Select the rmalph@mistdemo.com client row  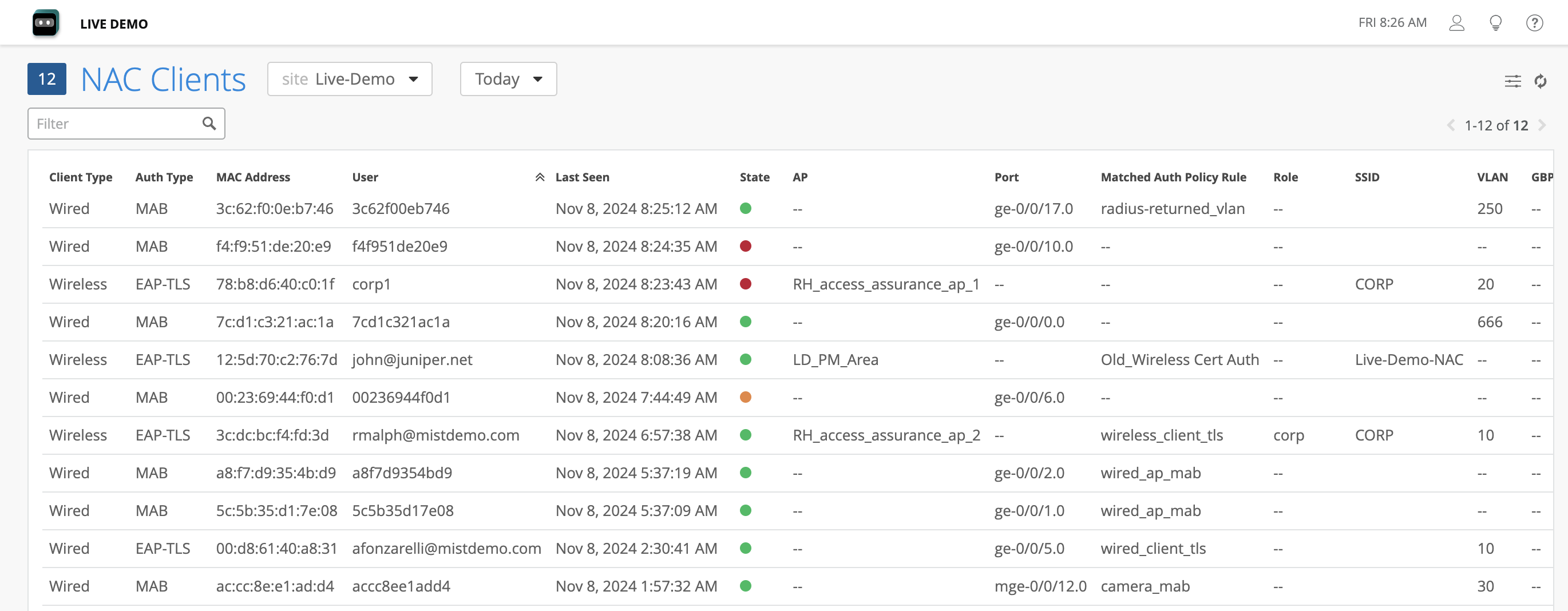pyautogui.click(x=435, y=435)
